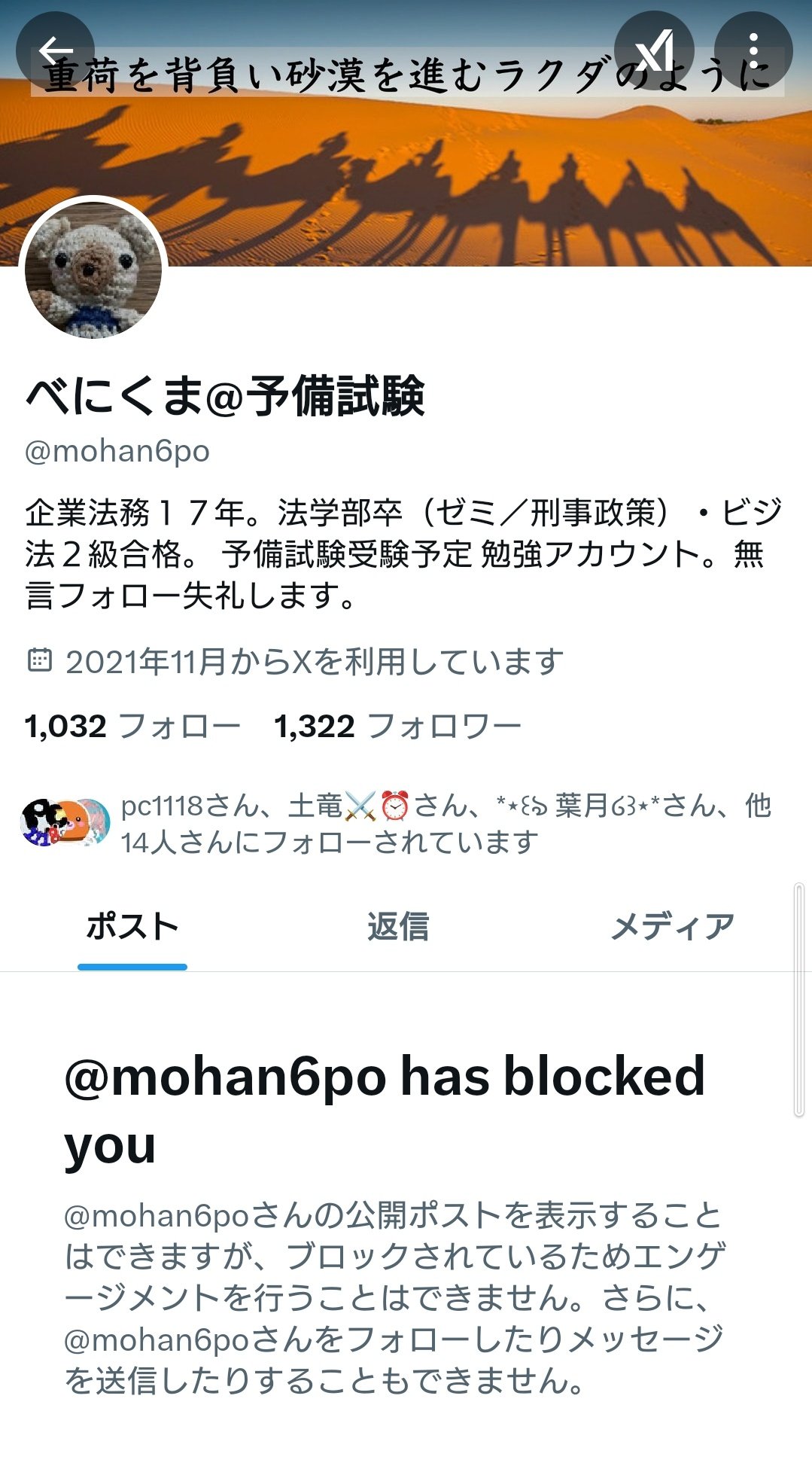Tap the 2021年11月 join date text
Screen dimensions: 812x1478
point(315,661)
